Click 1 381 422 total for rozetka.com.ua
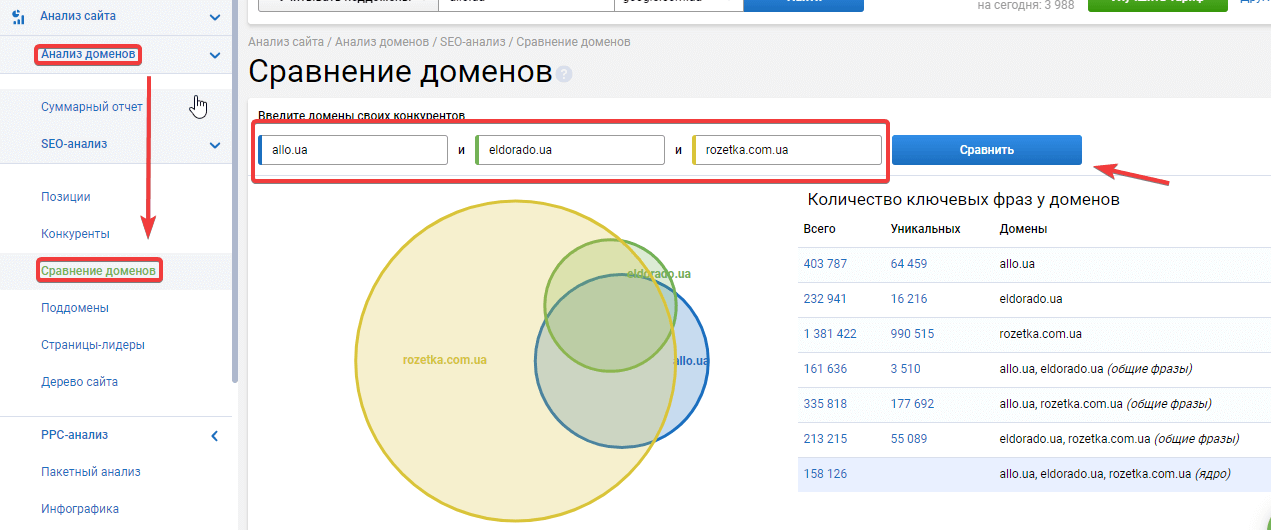This screenshot has width=1271, height=530. [x=830, y=334]
